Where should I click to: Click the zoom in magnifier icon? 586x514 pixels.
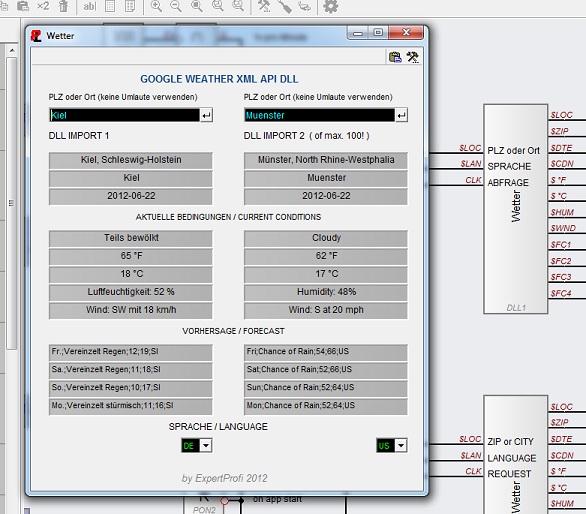[x=156, y=6]
